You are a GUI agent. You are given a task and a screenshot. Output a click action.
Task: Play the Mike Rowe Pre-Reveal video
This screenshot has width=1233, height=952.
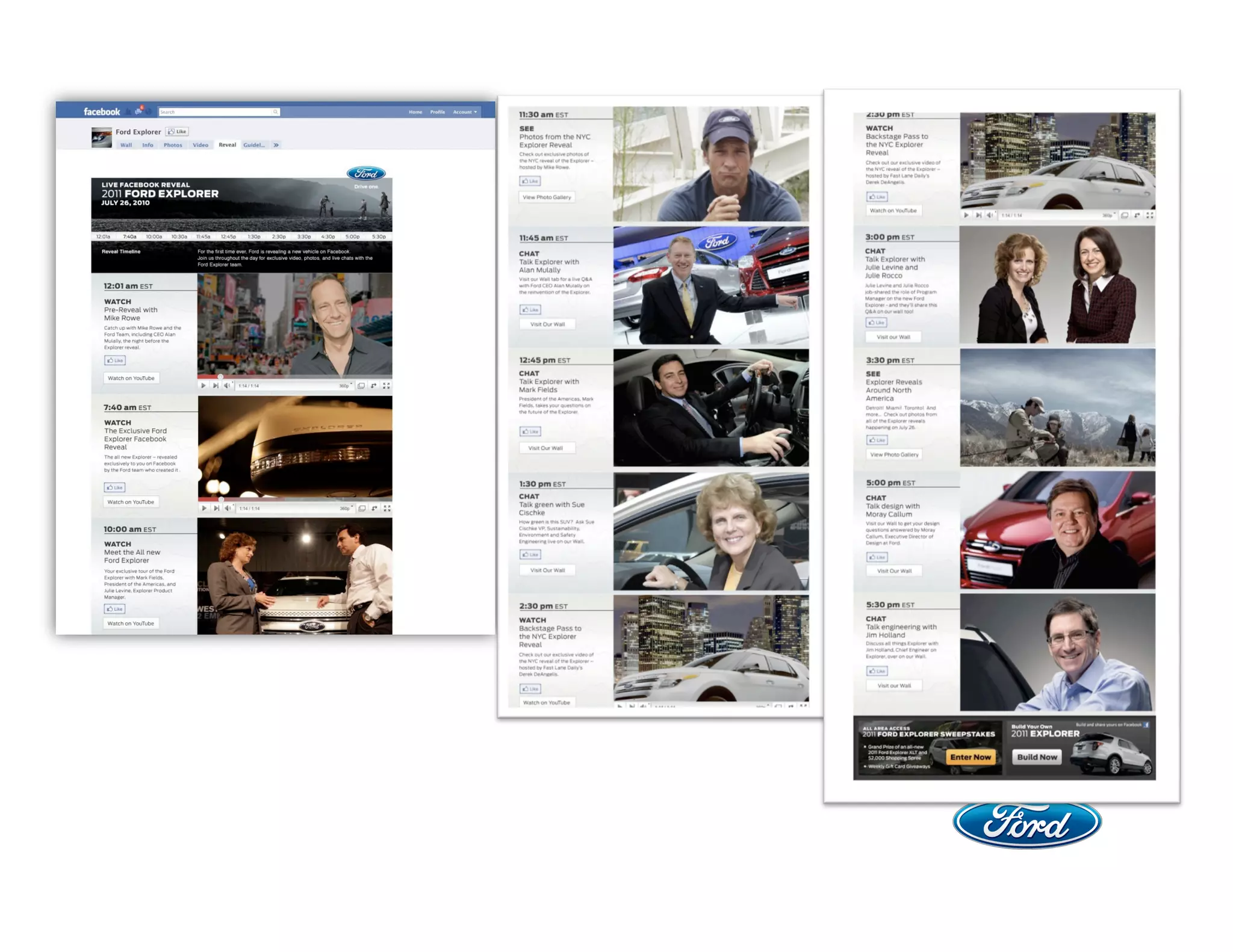pyautogui.click(x=203, y=386)
